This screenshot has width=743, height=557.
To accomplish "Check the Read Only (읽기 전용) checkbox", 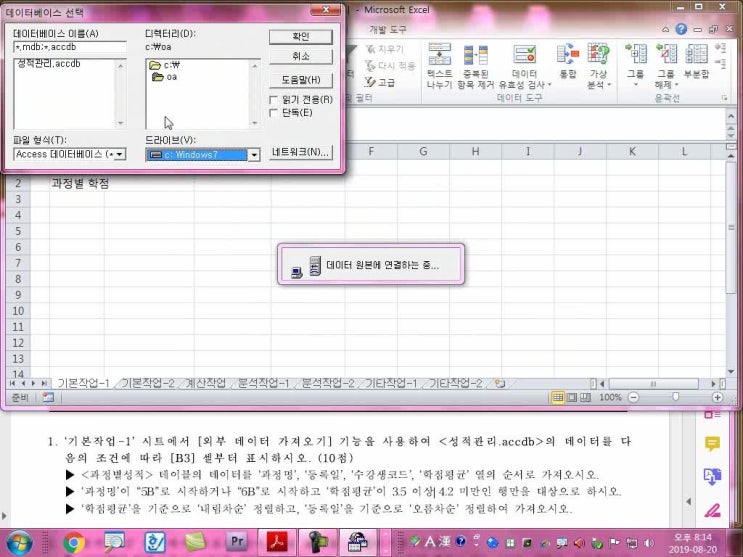I will [x=273, y=100].
